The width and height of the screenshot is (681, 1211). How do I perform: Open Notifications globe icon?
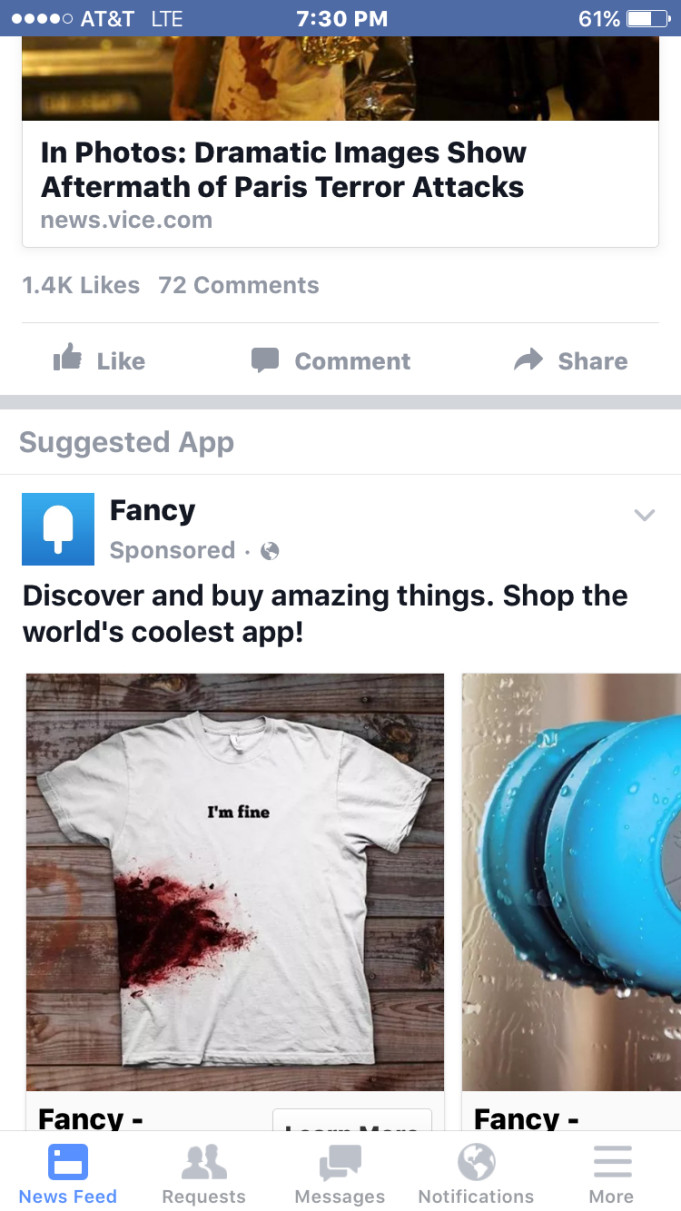point(476,1162)
